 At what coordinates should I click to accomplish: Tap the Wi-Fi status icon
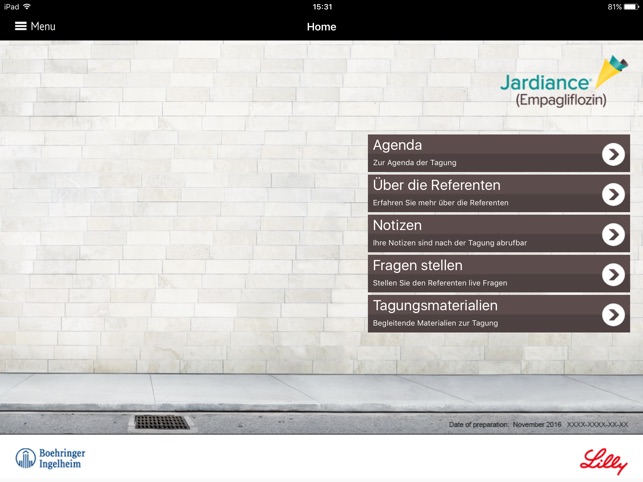click(27, 7)
